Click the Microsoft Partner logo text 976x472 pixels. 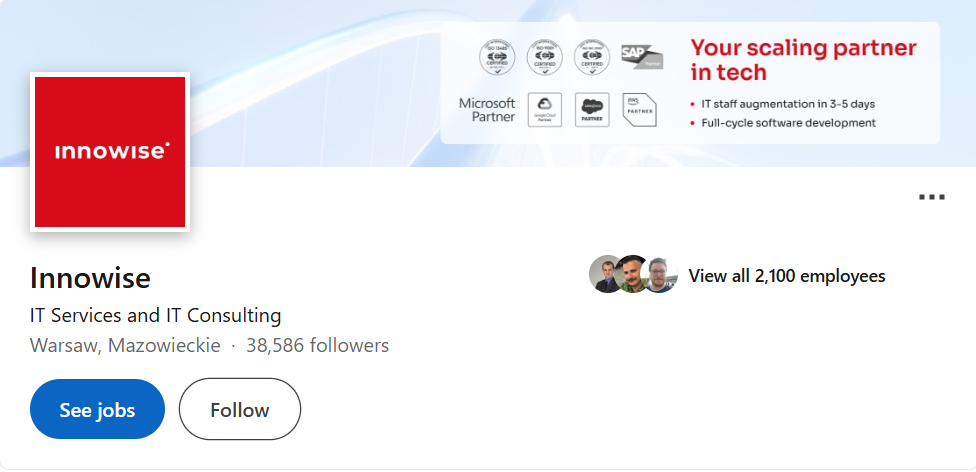pyautogui.click(x=487, y=110)
